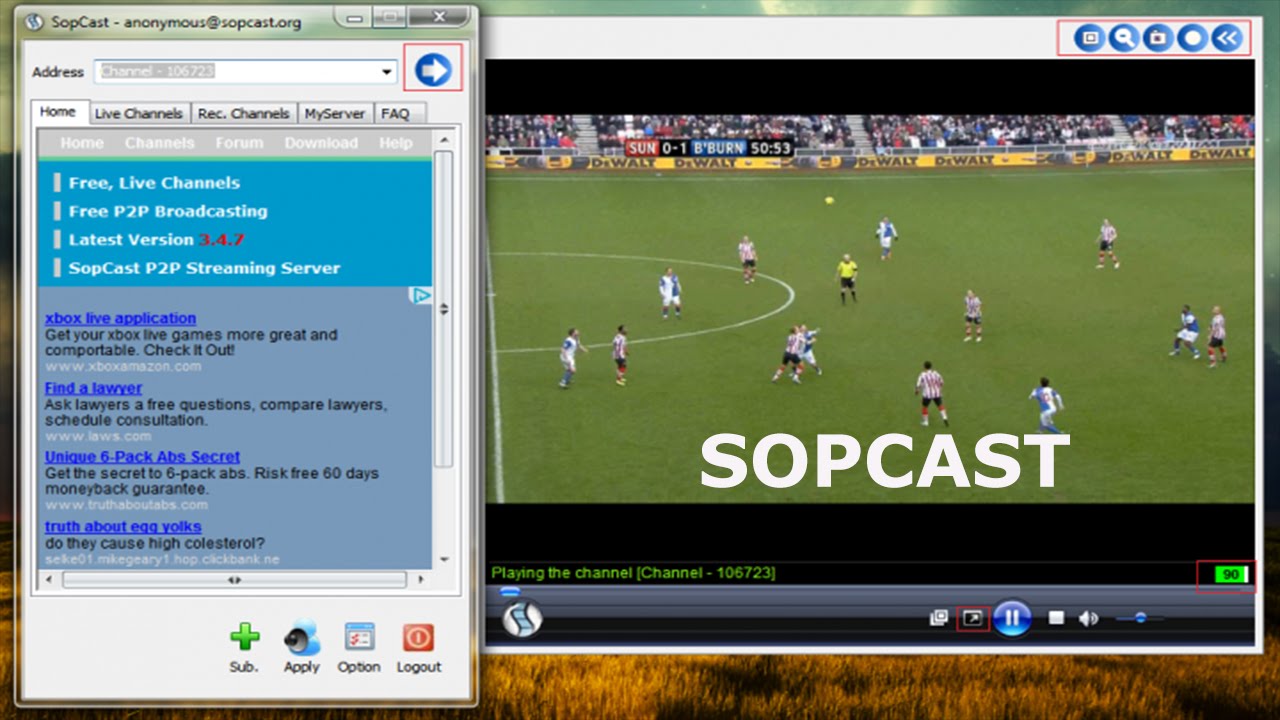Image resolution: width=1280 pixels, height=720 pixels.
Task: Click the www.truthaboutabs.com ad URL text
Action: (126, 505)
